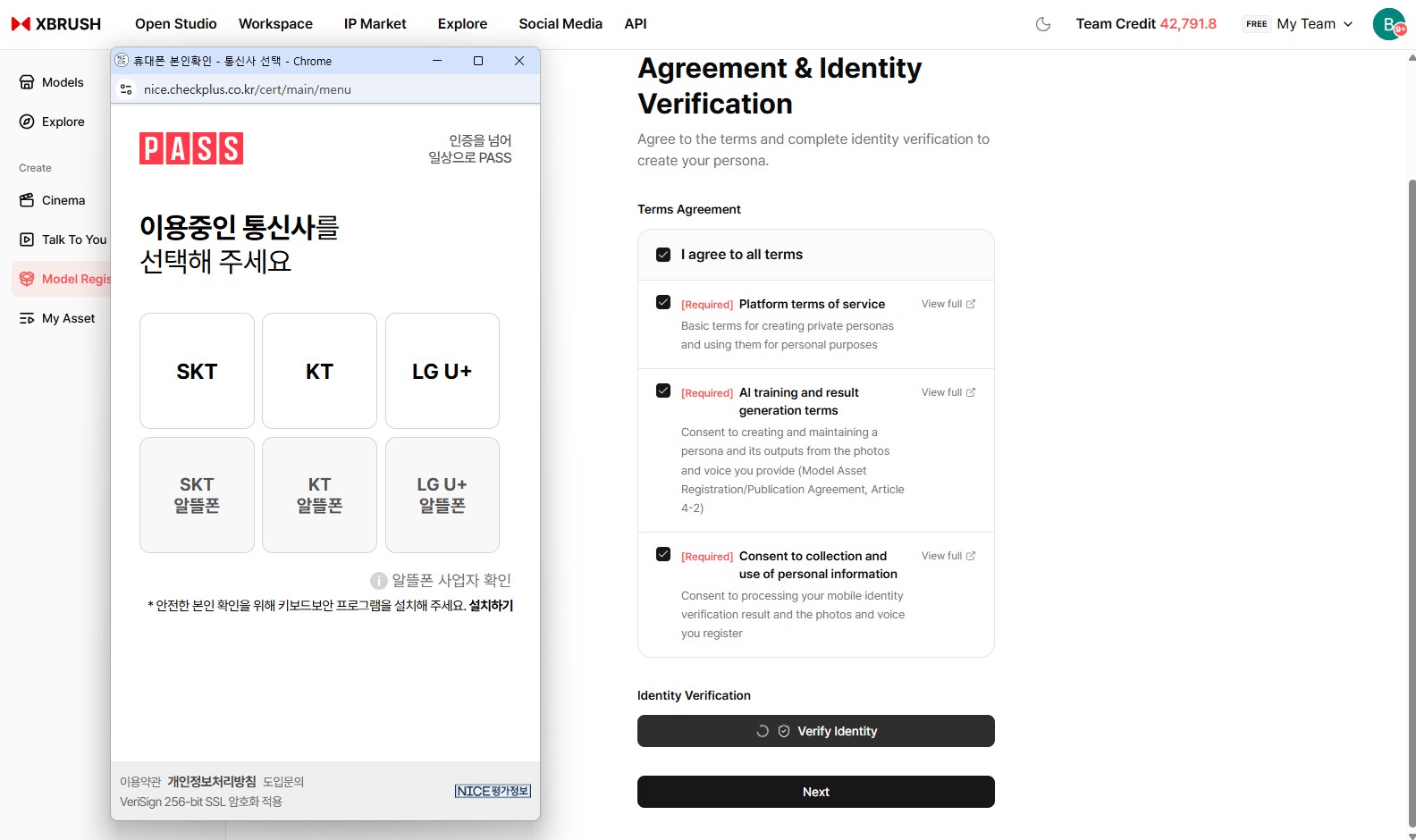The image size is (1416, 840).
Task: Click the Model Registration cube icon
Action: pos(27,279)
